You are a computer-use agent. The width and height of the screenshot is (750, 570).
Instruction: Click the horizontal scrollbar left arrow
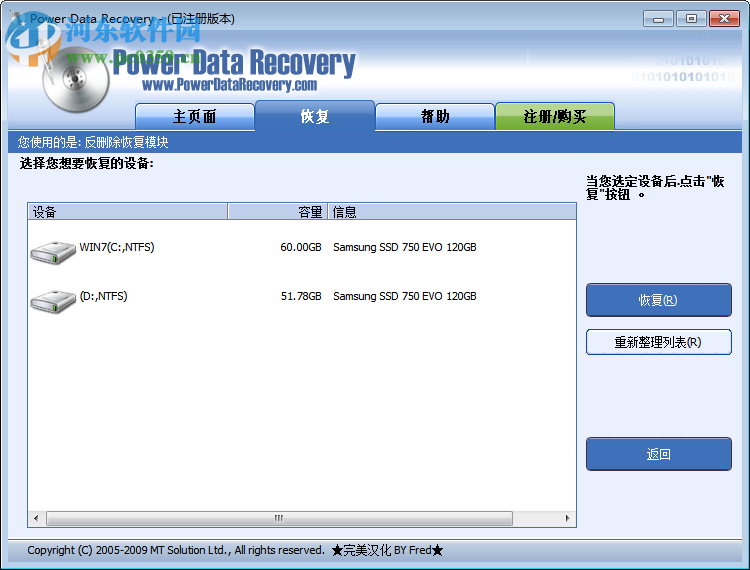point(36,518)
